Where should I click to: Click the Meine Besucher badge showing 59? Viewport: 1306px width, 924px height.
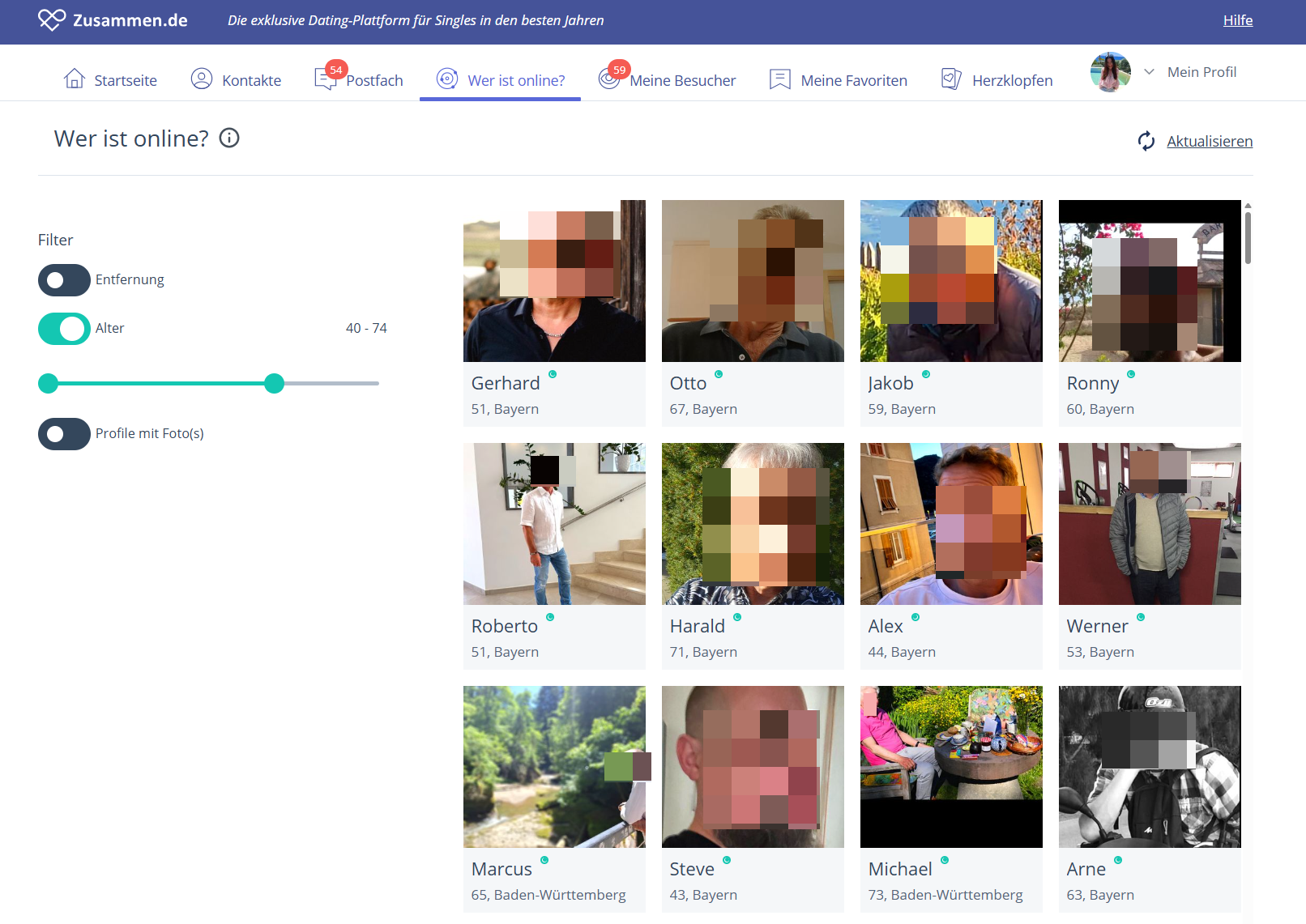pos(620,70)
